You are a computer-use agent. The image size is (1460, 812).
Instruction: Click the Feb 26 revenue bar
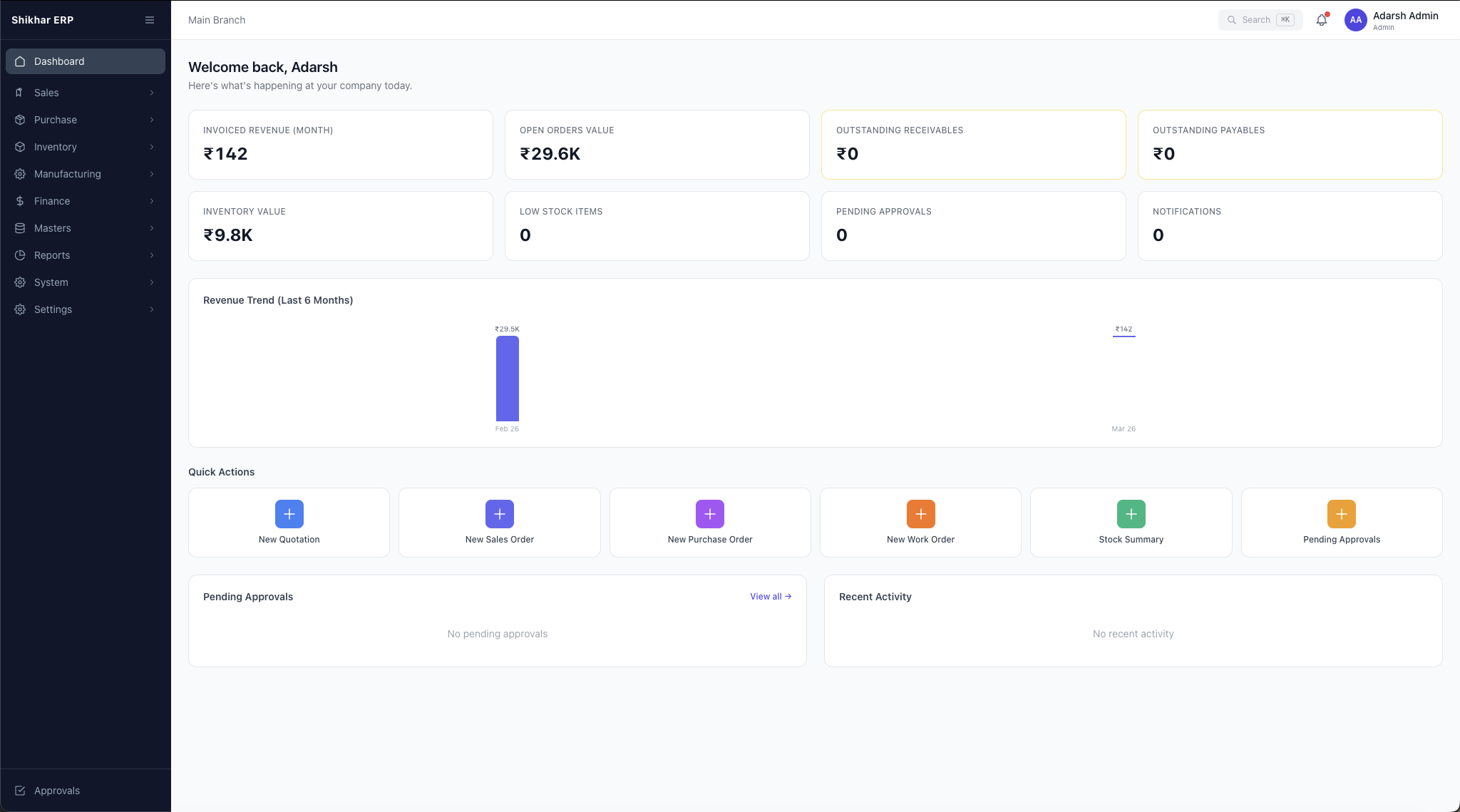coord(508,379)
